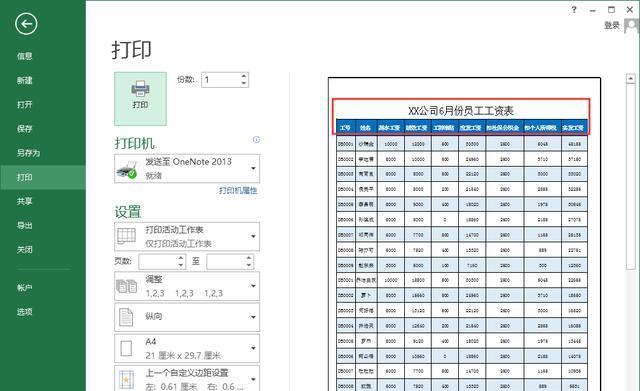This screenshot has height=391, width=640.
Task: Open the 另存为 menu item
Action: 29,153
